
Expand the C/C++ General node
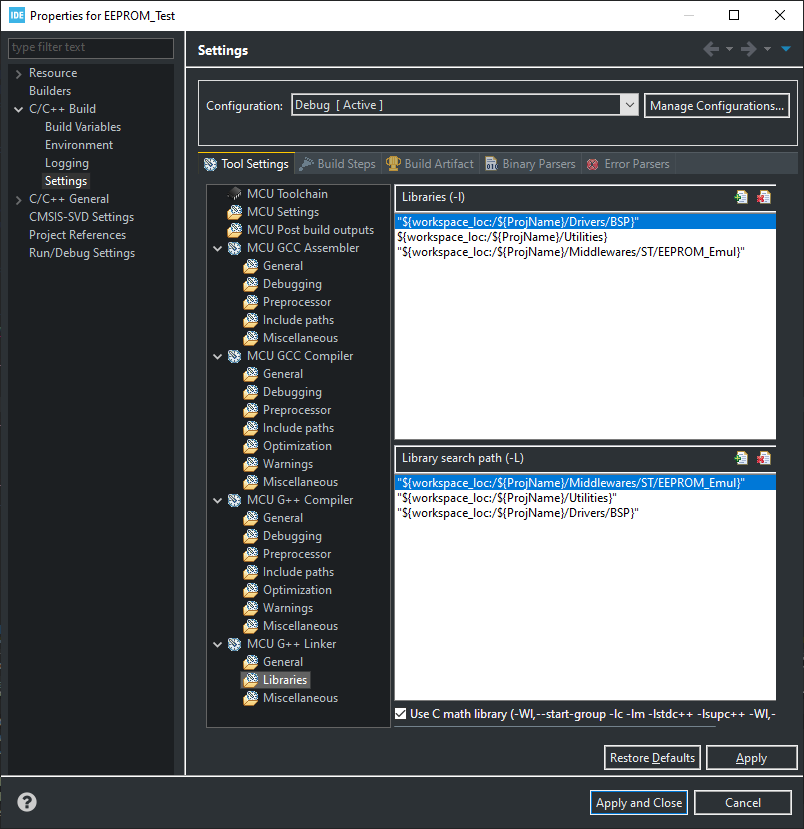pyautogui.click(x=19, y=200)
